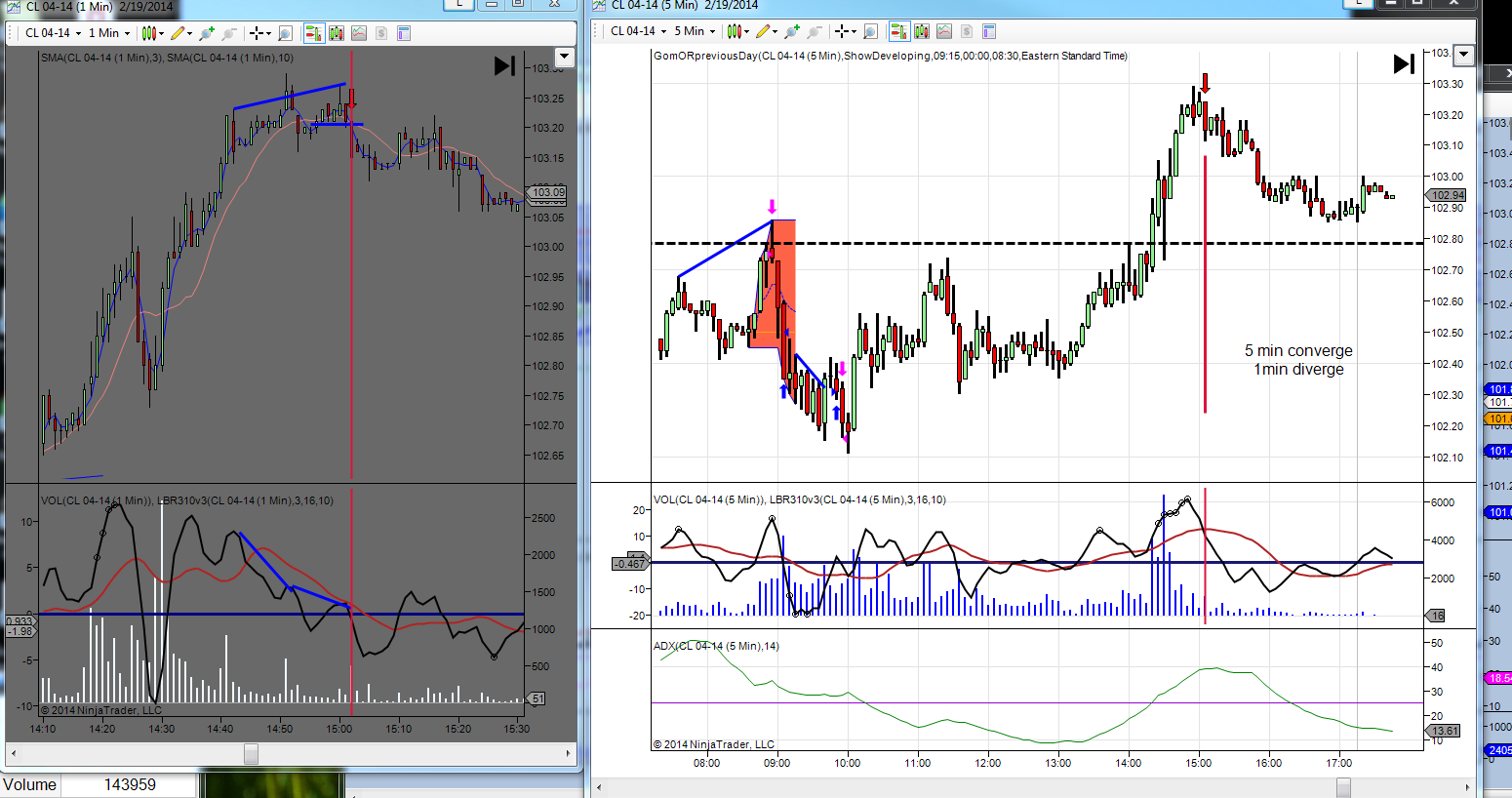Select the crosshair cursor tool in the 5 Min chart
This screenshot has height=798, width=1512.
[844, 31]
